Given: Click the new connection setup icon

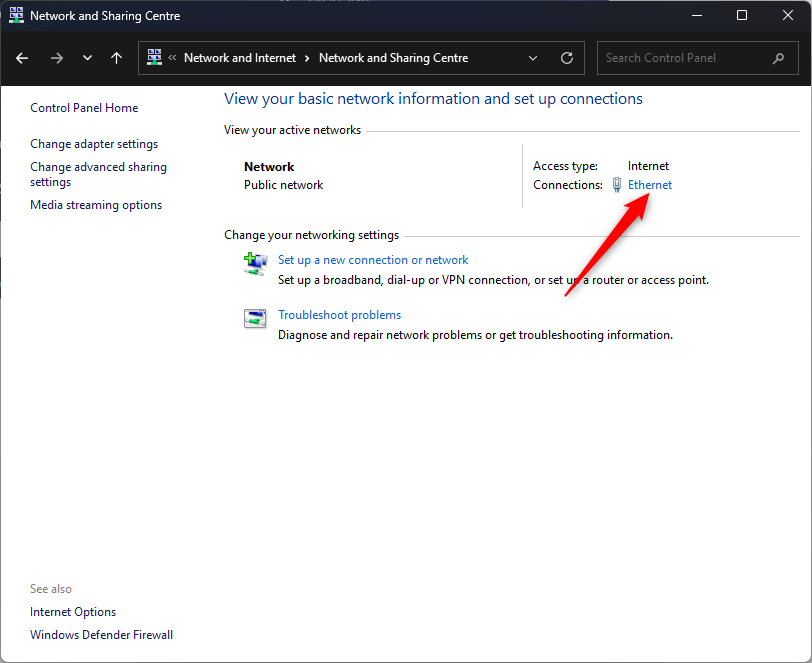Looking at the screenshot, I should click(x=255, y=264).
